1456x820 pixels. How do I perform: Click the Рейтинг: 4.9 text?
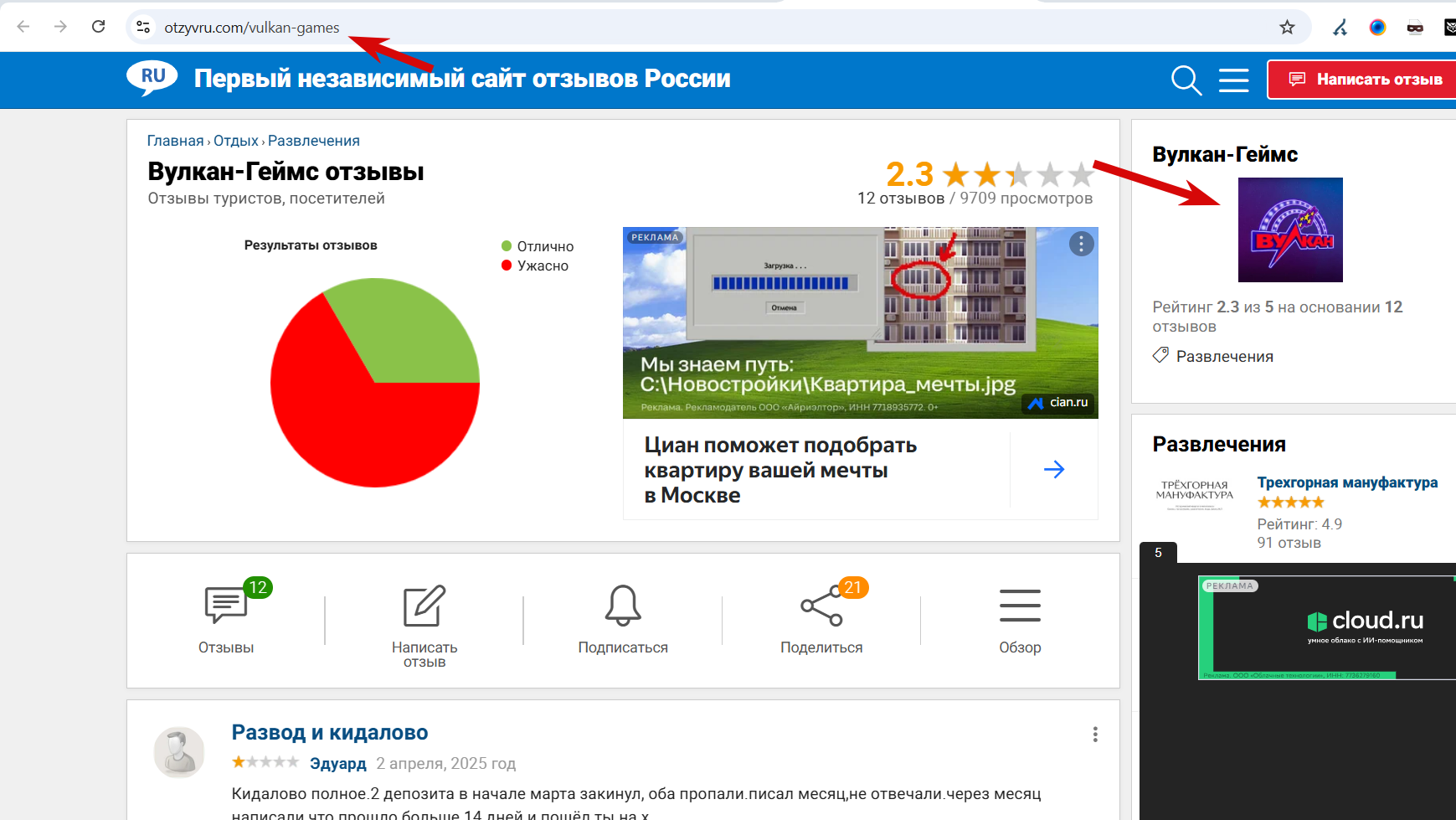(x=1299, y=524)
